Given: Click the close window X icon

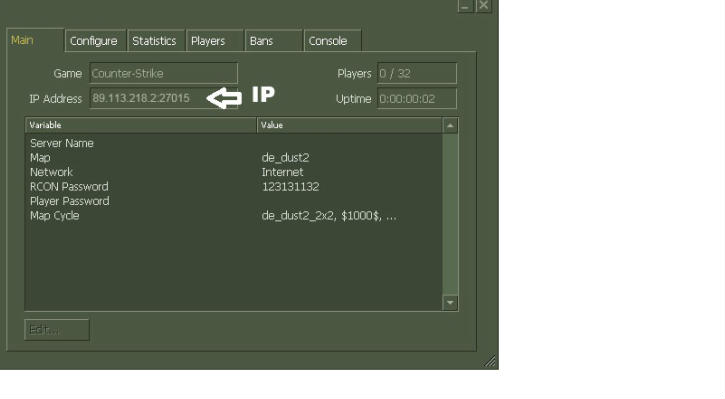Looking at the screenshot, I should [x=483, y=6].
